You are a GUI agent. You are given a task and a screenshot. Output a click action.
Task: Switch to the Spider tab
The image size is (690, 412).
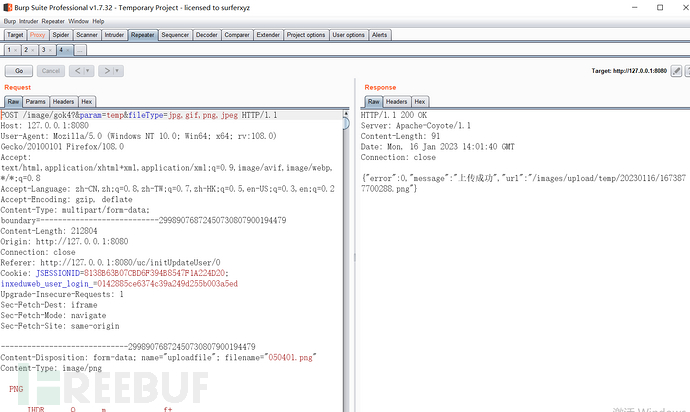click(x=61, y=35)
